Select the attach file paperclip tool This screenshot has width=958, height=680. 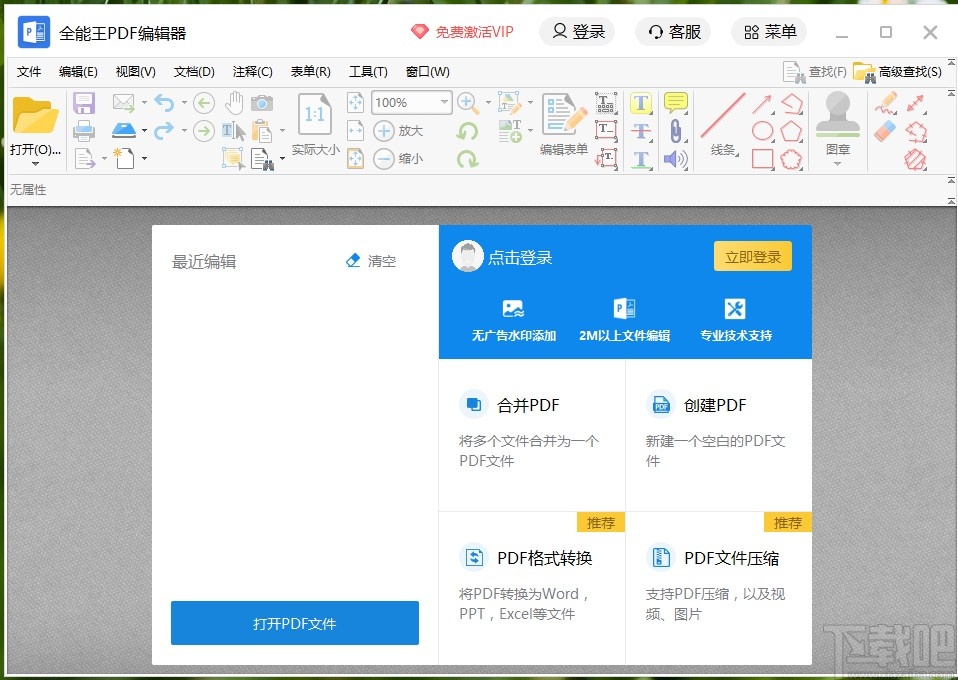tap(676, 131)
